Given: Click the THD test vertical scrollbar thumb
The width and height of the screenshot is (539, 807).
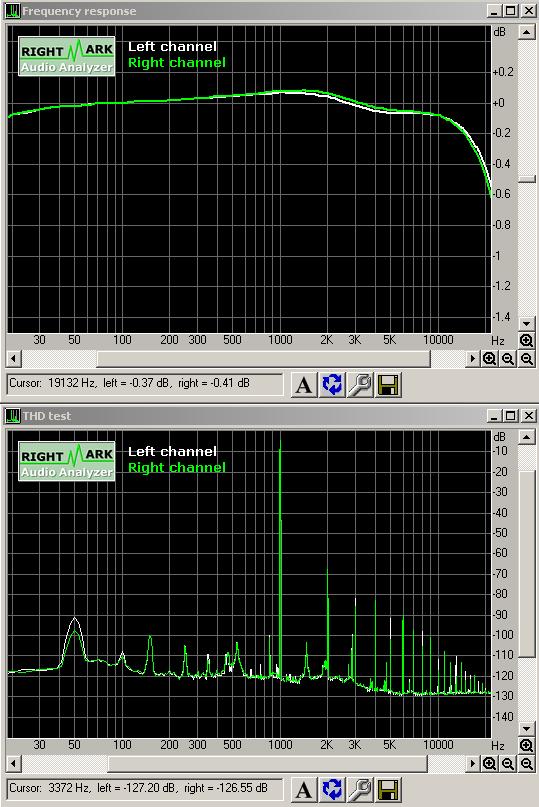Looking at the screenshot, I should pyautogui.click(x=526, y=564).
